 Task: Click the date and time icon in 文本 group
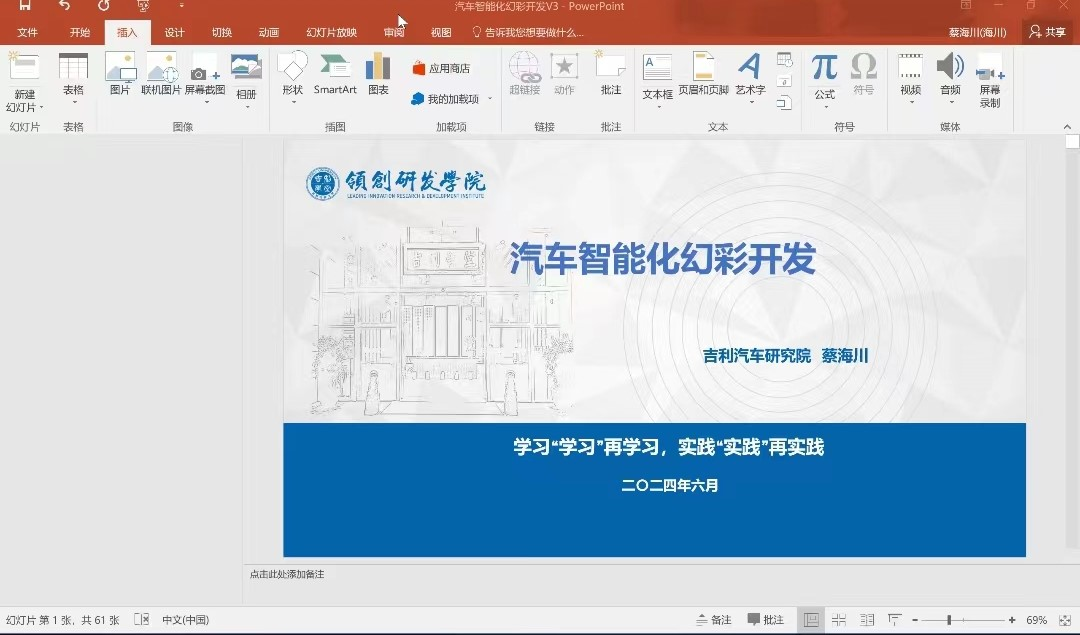click(x=785, y=60)
